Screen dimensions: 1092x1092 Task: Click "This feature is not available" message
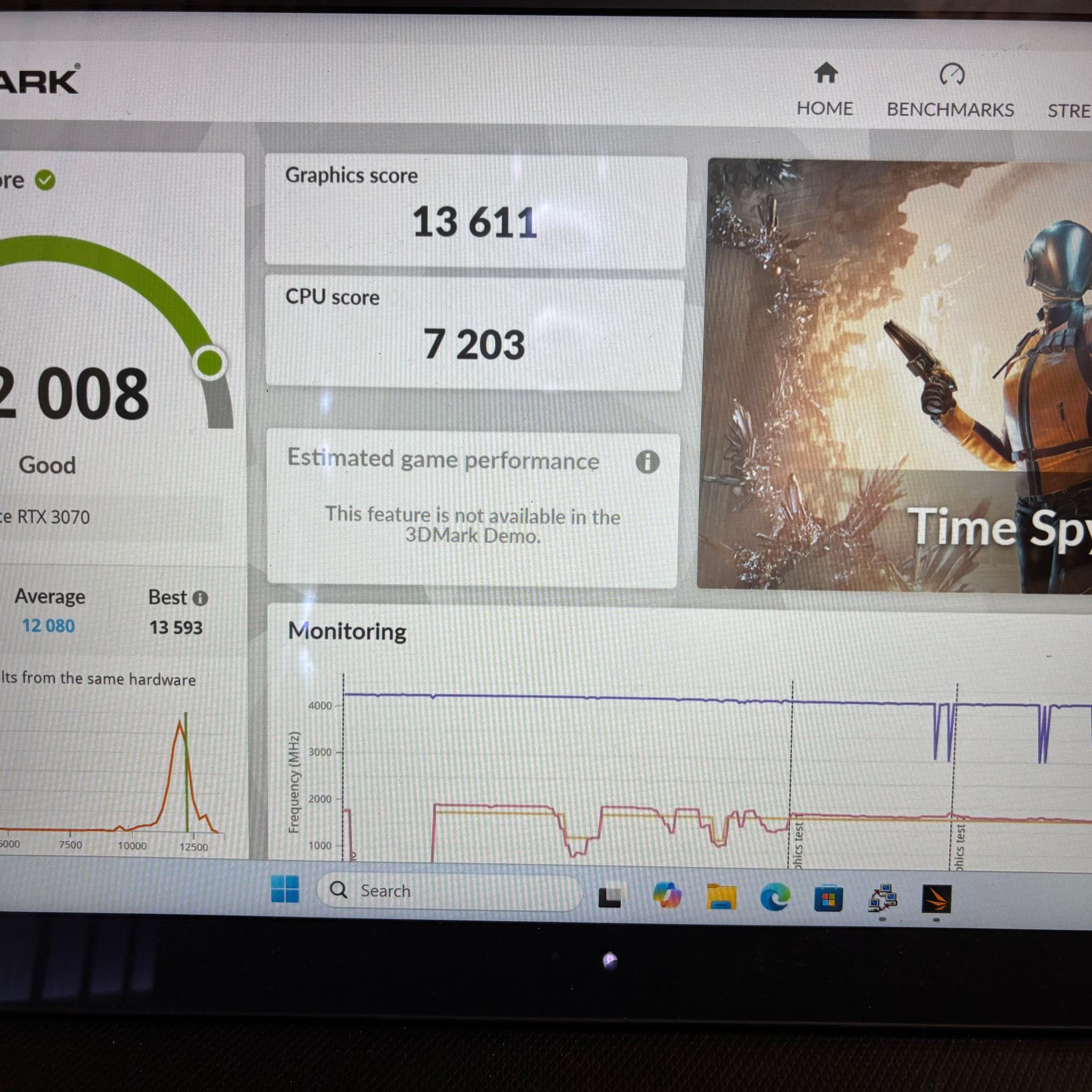472,525
